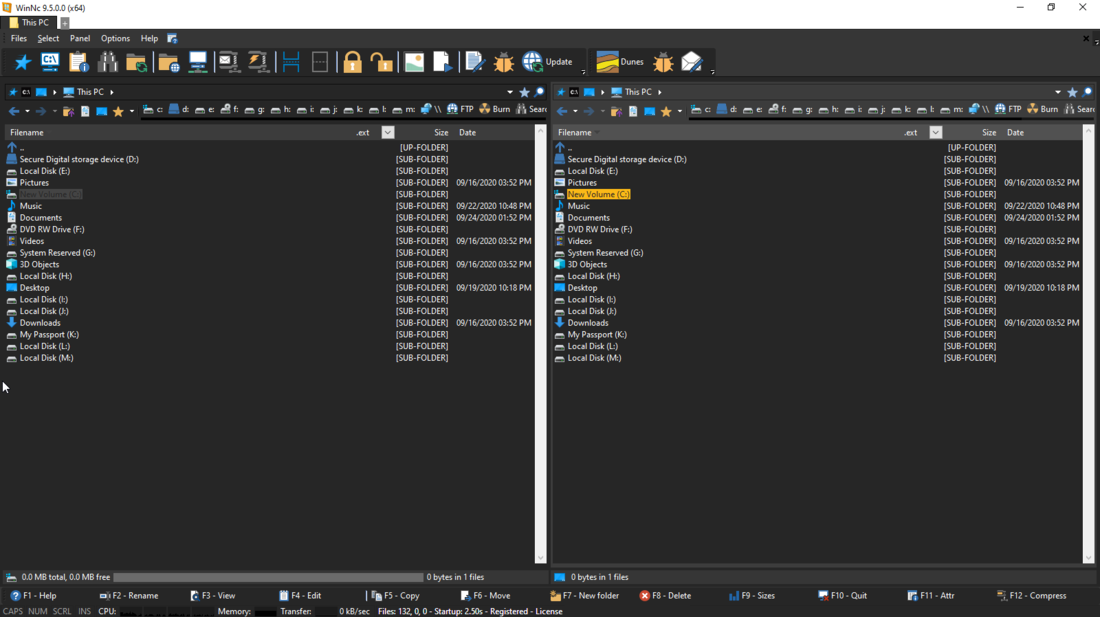Click F8 - Delete button
Screen dimensions: 1100x617
tap(665, 595)
